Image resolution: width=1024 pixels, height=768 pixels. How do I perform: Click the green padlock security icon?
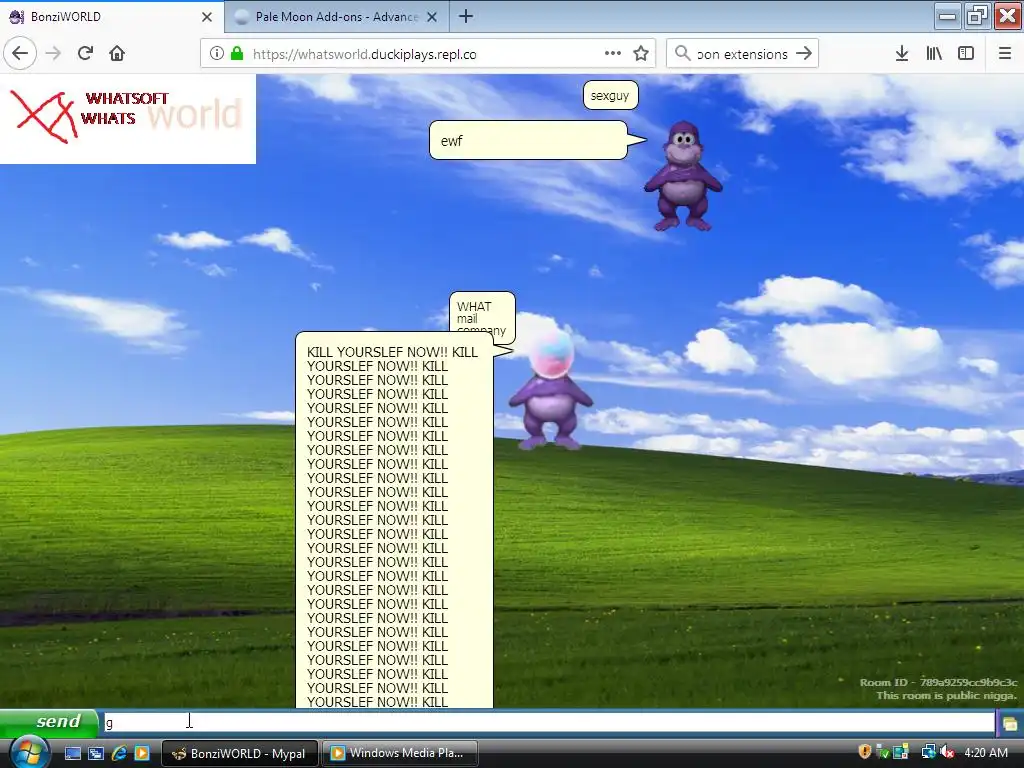tap(237, 54)
